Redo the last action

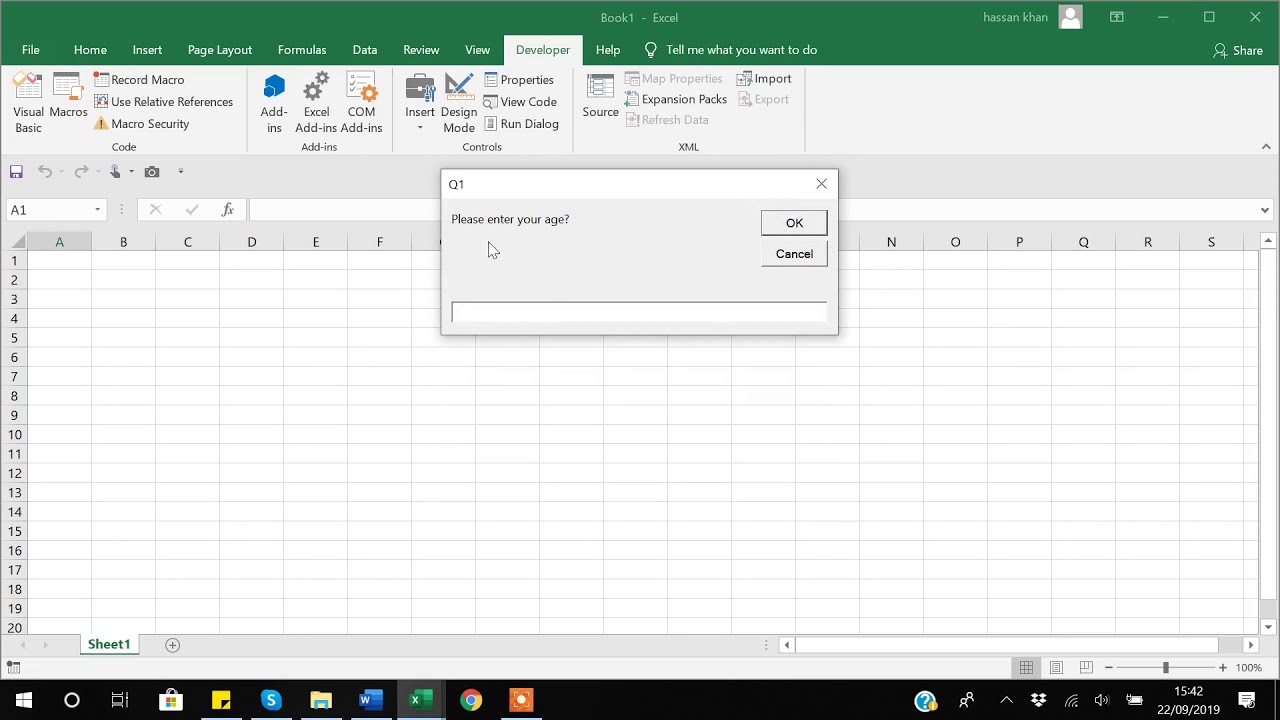coord(81,171)
